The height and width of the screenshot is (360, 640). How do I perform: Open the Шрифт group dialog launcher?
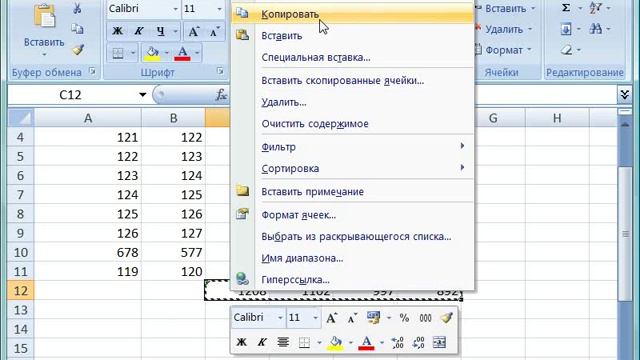[220, 71]
